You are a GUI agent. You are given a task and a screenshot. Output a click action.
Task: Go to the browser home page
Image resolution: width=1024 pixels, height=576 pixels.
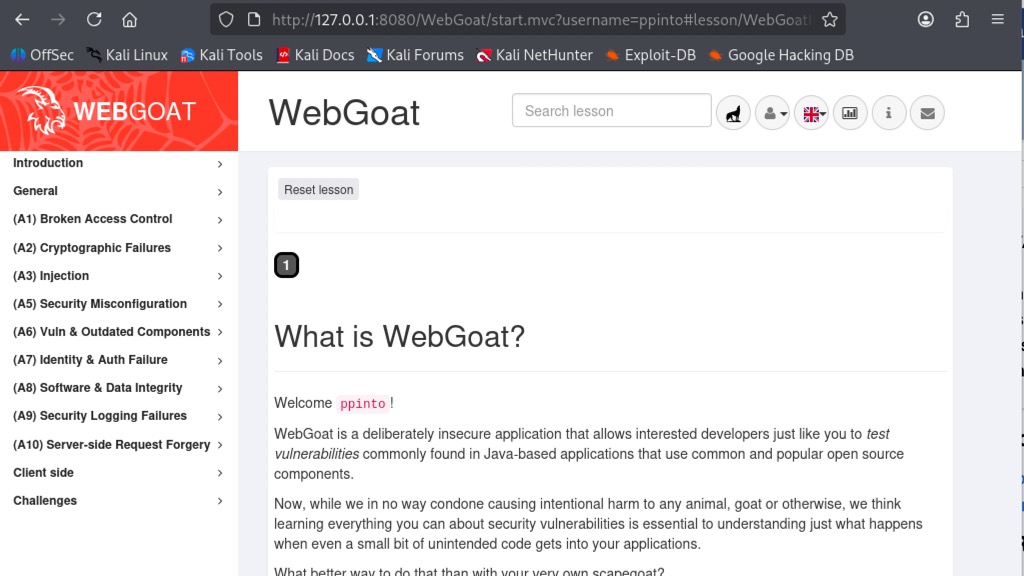[x=129, y=19]
